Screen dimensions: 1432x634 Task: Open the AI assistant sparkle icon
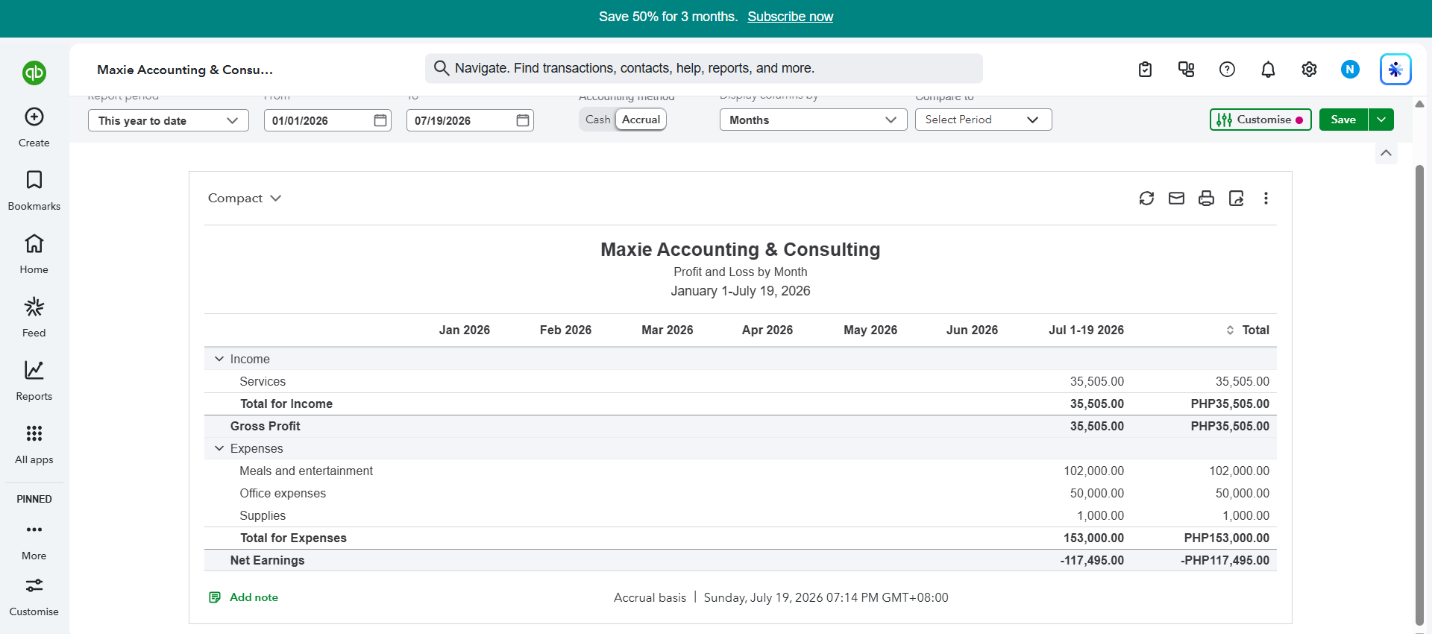click(1395, 69)
